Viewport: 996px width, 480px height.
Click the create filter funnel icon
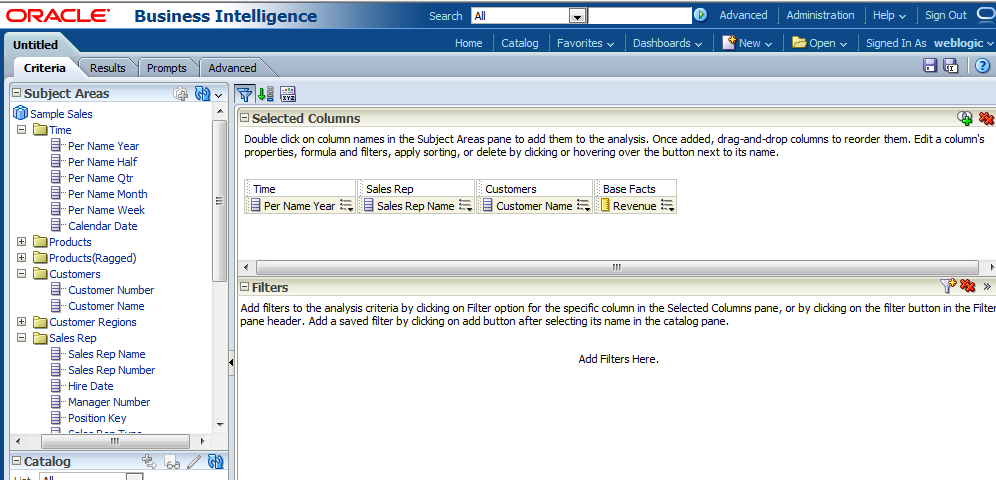click(x=948, y=286)
